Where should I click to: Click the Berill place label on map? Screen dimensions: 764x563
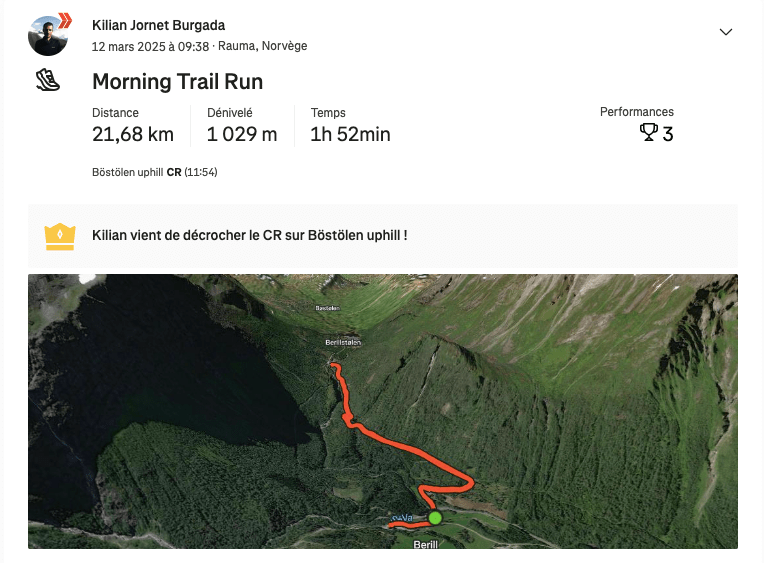pos(425,544)
